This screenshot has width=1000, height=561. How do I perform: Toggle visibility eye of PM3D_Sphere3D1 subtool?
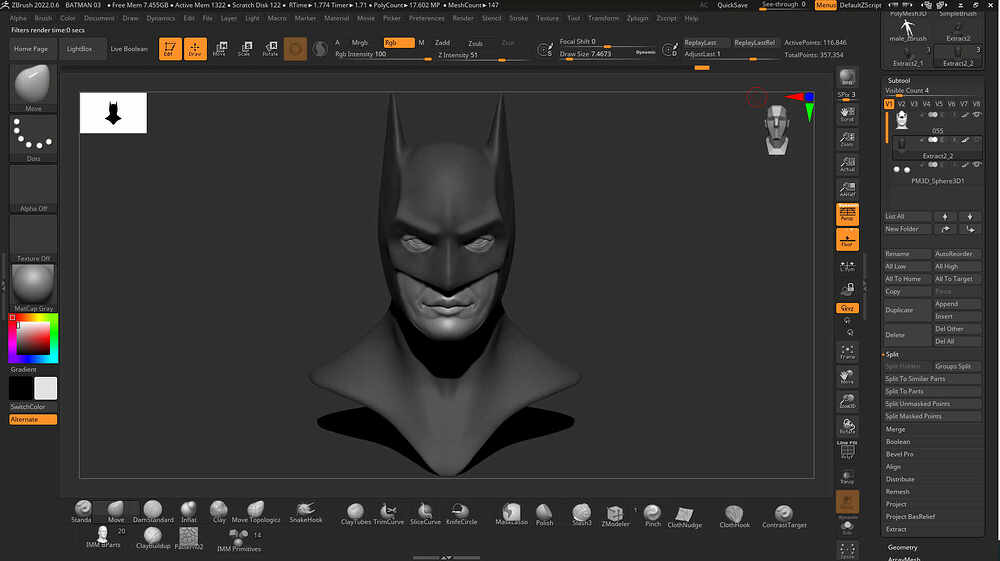[x=976, y=164]
